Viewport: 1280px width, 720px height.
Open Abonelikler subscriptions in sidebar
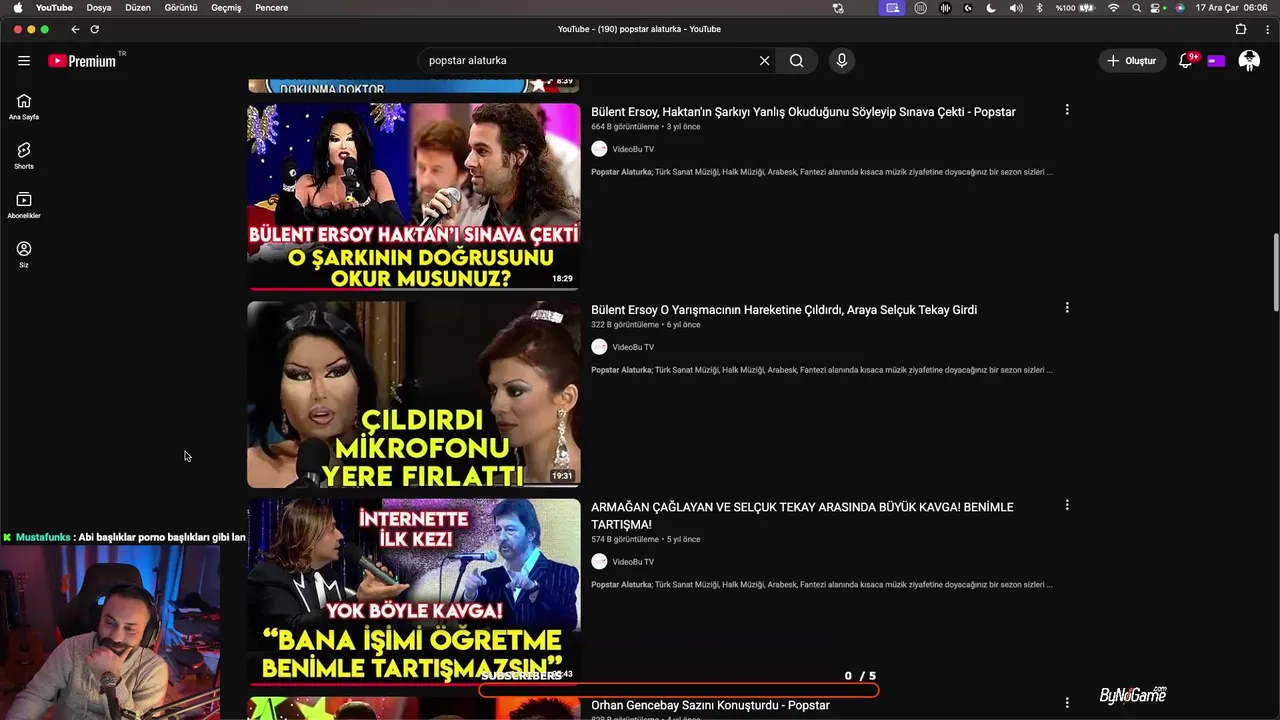[24, 205]
